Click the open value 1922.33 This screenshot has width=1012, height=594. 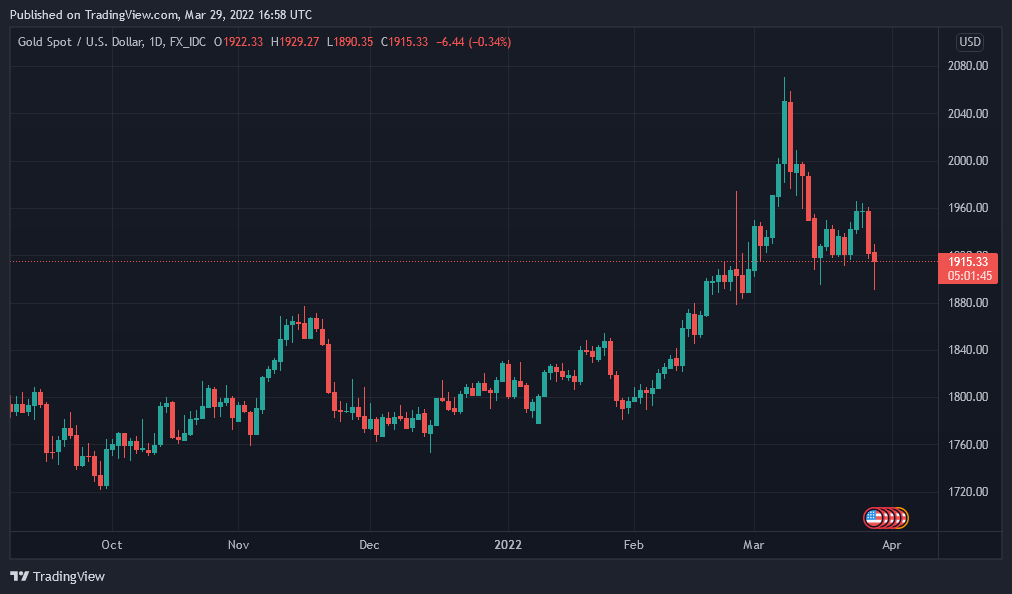[x=244, y=42]
